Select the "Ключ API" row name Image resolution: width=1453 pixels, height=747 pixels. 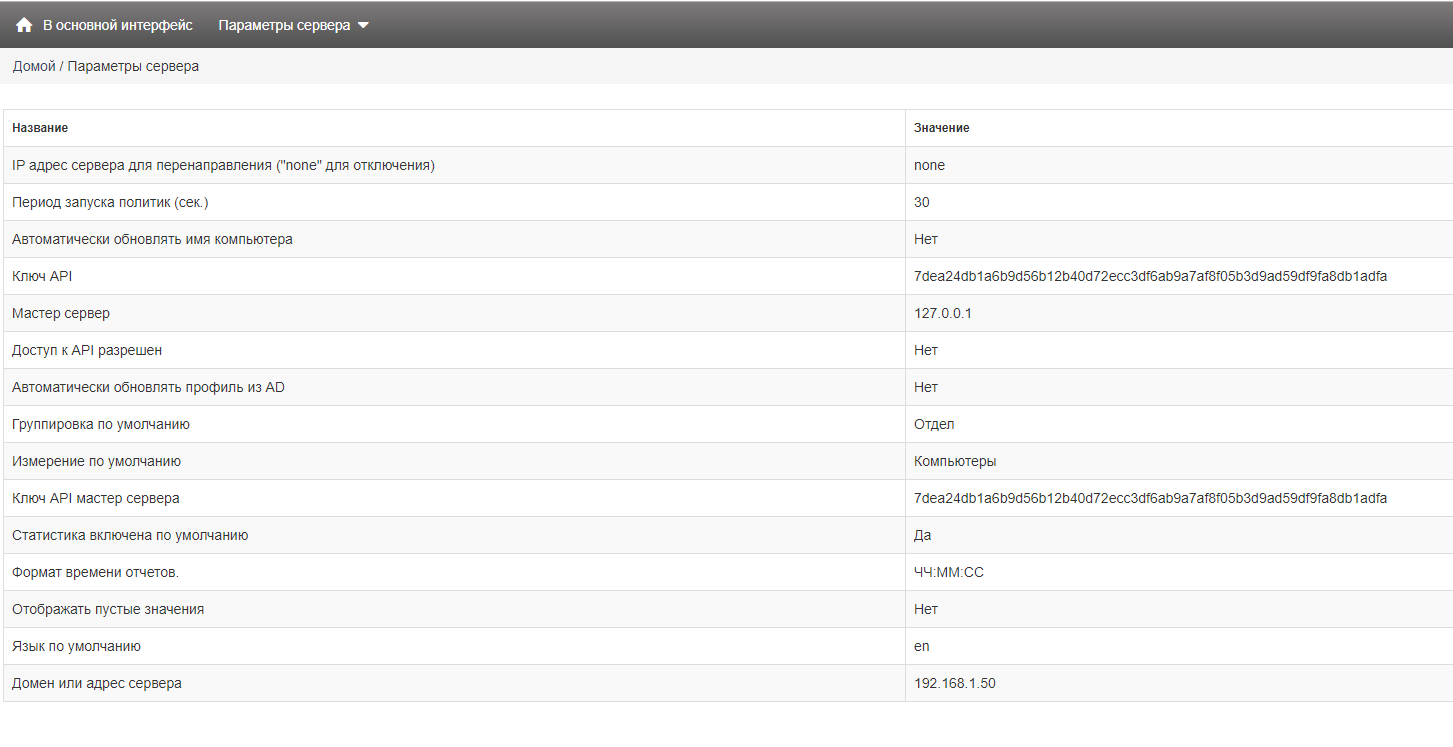click(42, 276)
